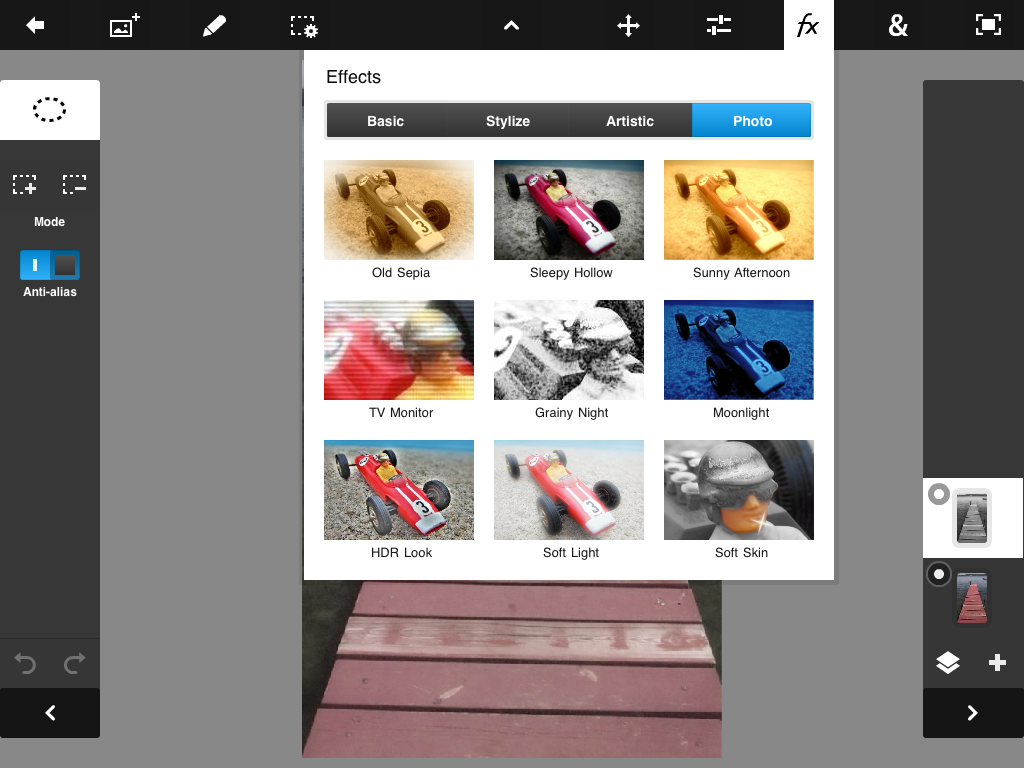Expand right panel using bottom chevron
Image resolution: width=1024 pixels, height=768 pixels.
coord(972,713)
